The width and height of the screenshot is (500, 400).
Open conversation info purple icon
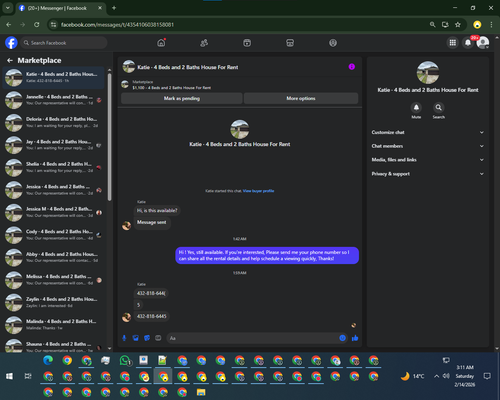(x=352, y=67)
